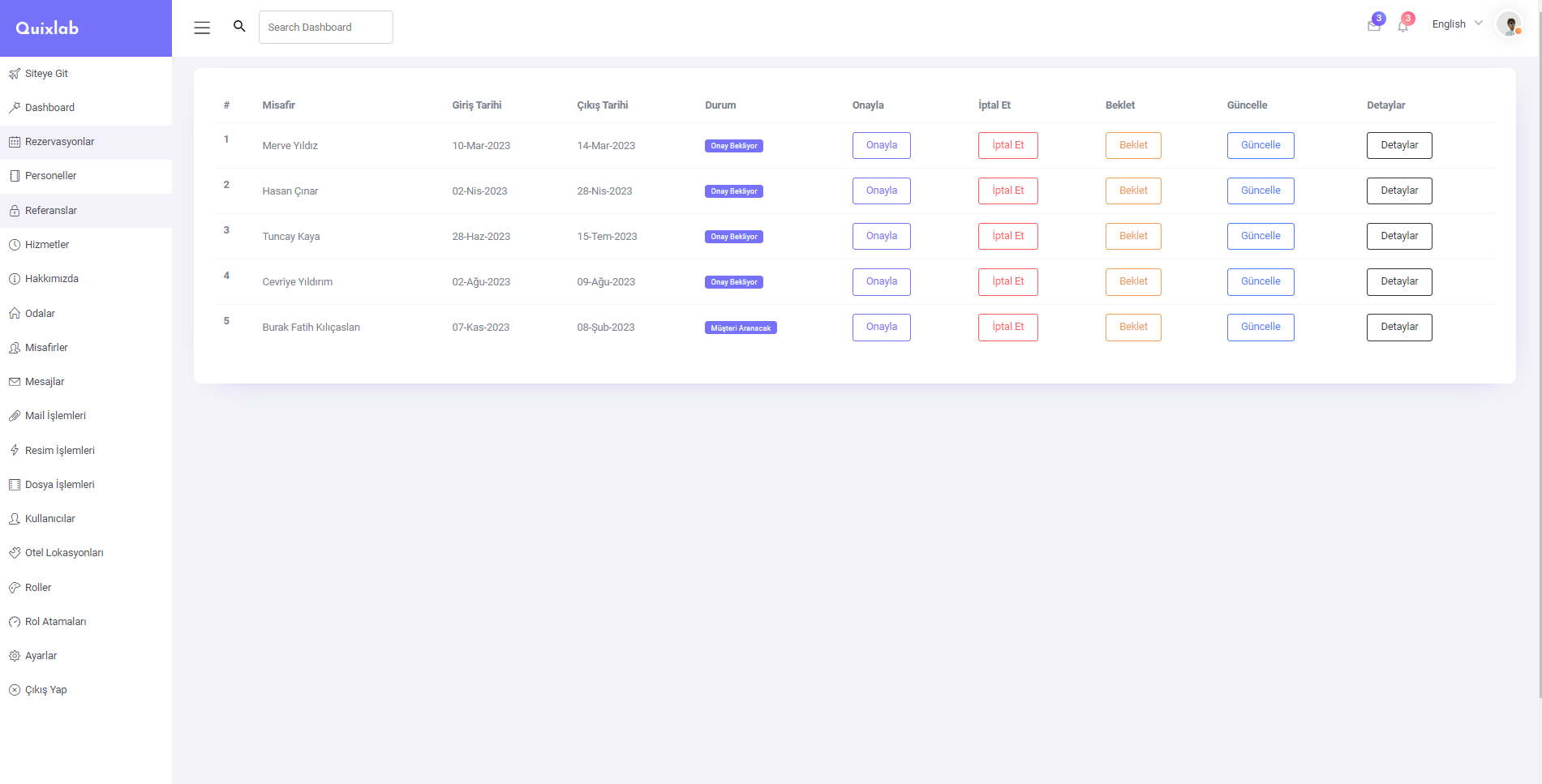Viewport: 1542px width, 784px height.
Task: Click Güncelle for Cevriye Yıldırım
Action: (1261, 281)
